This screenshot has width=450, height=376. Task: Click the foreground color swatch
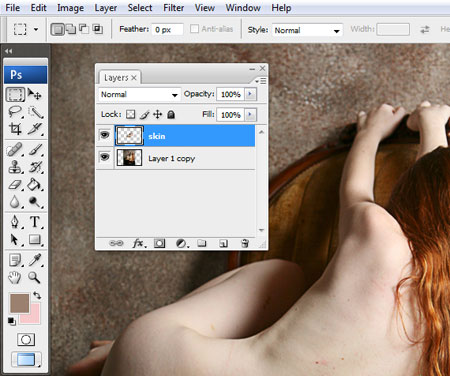pos(19,303)
